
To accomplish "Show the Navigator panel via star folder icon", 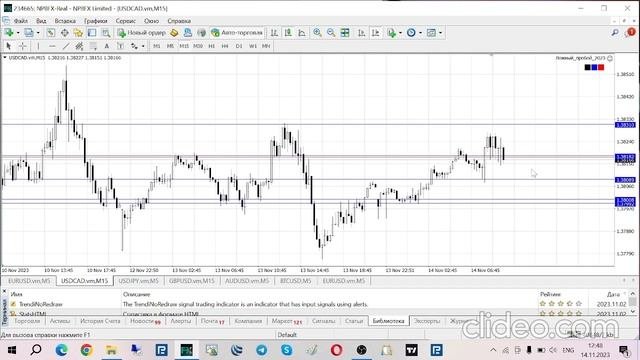I will coord(78,33).
